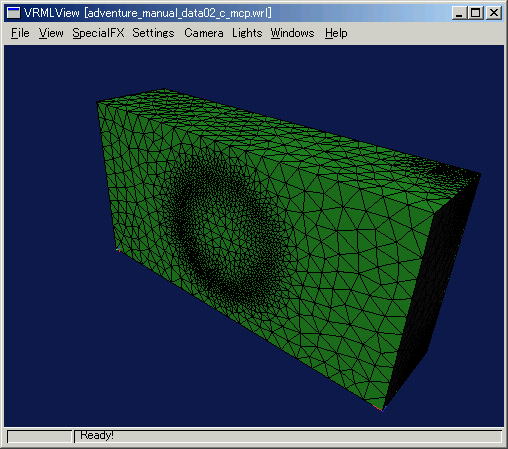Image resolution: width=508 pixels, height=449 pixels.
Task: Click the top face of the green mesh block
Action: pyautogui.click(x=287, y=133)
